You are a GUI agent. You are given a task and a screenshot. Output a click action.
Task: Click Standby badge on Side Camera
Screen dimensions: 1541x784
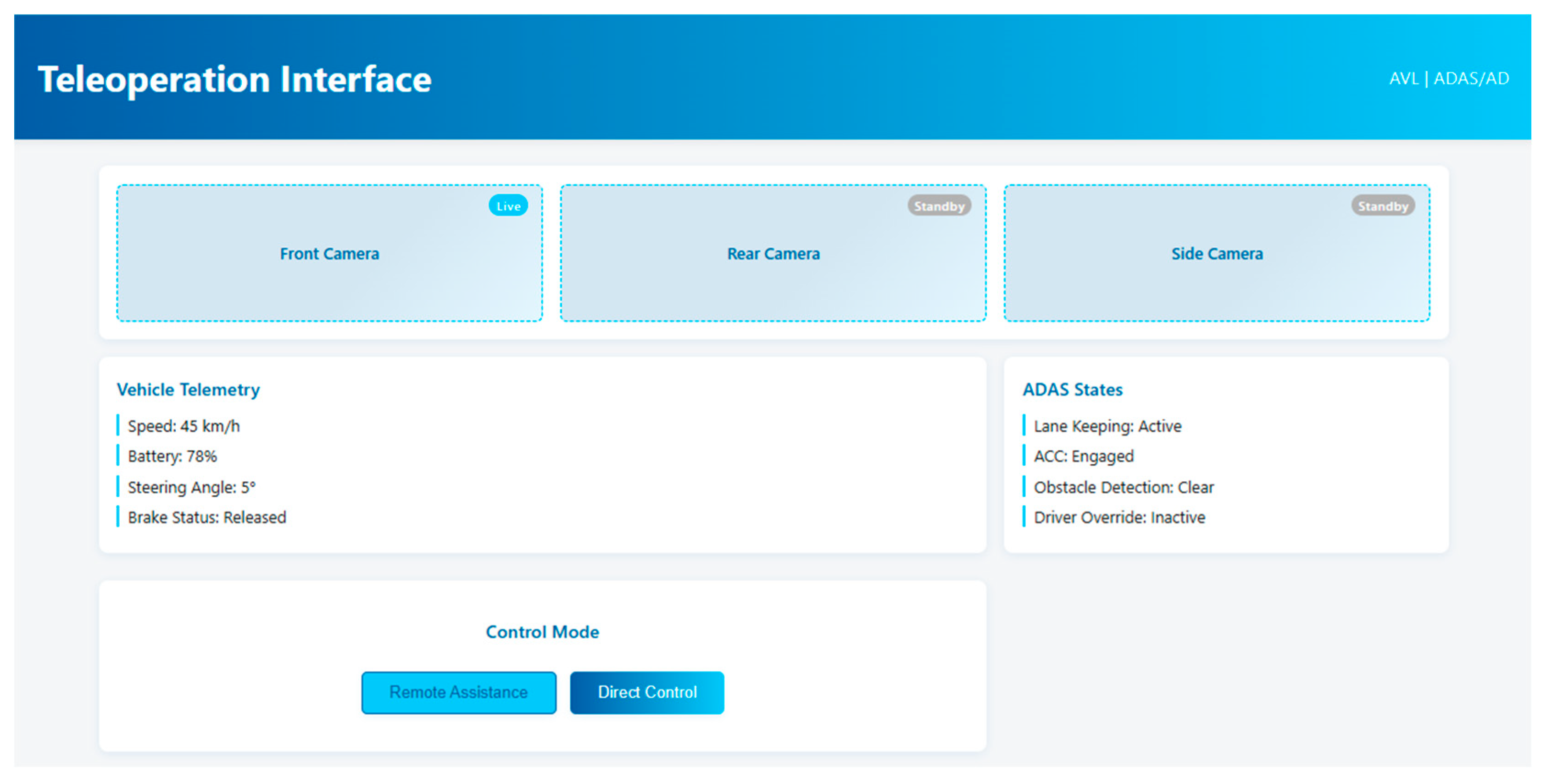click(x=1382, y=206)
